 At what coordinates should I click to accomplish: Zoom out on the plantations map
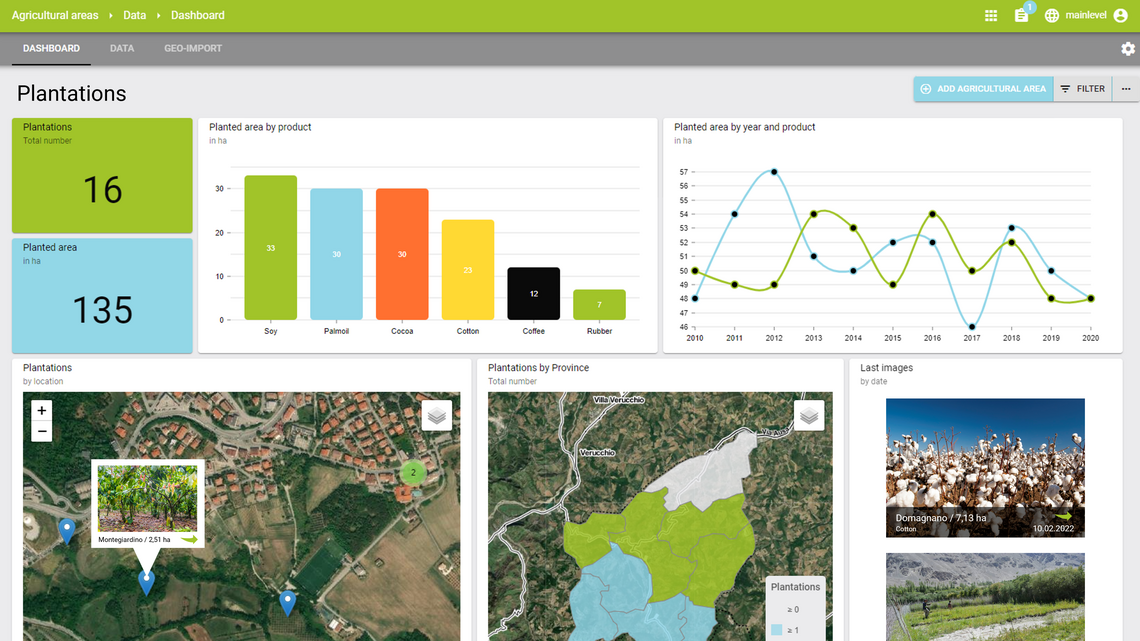point(41,432)
